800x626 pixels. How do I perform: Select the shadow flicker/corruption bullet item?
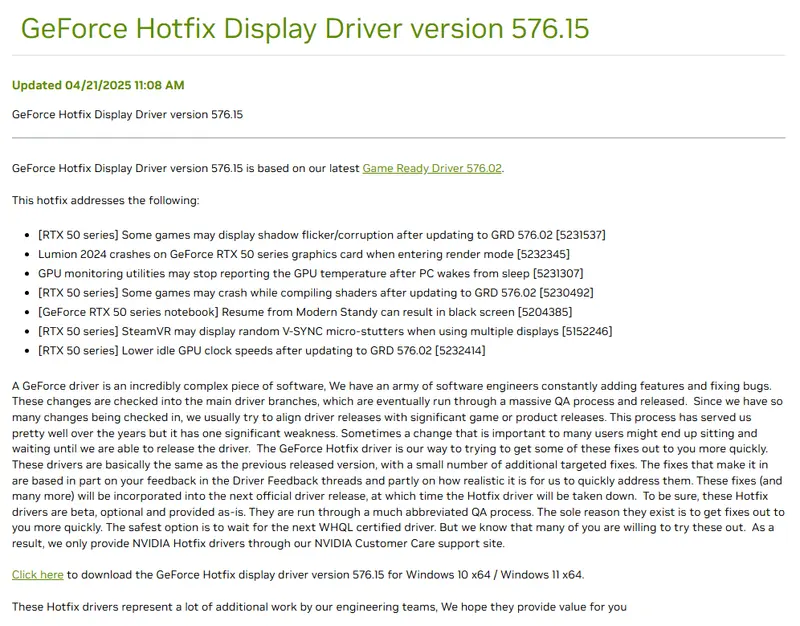[x=321, y=235]
